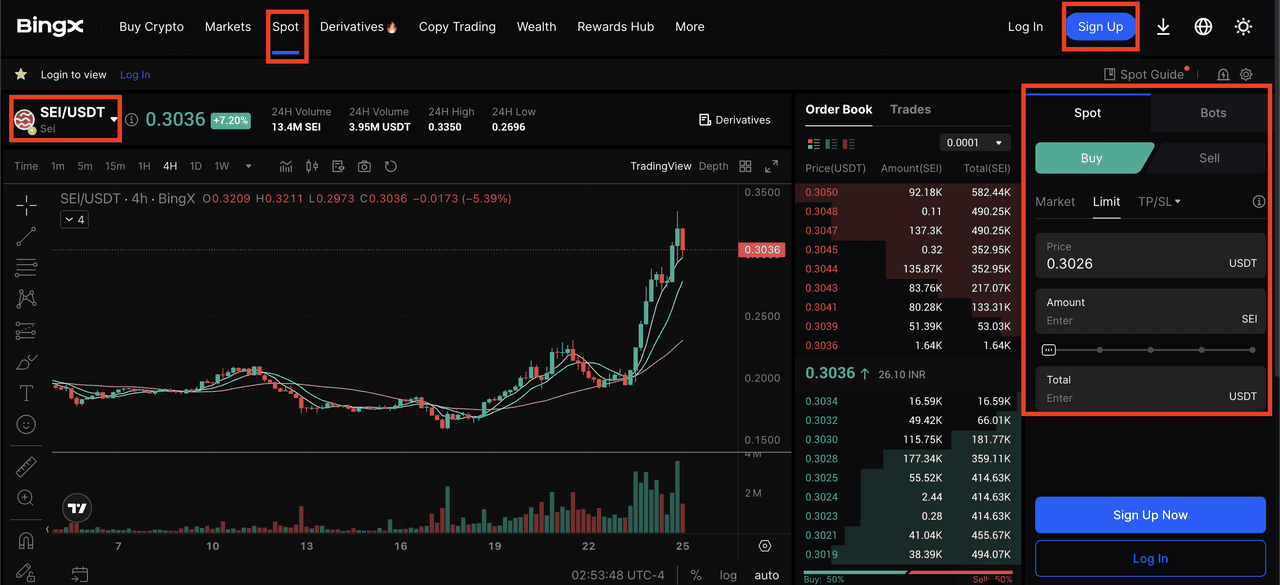Open the trading settings gear icon
This screenshot has height=585, width=1280.
pyautogui.click(x=1246, y=74)
